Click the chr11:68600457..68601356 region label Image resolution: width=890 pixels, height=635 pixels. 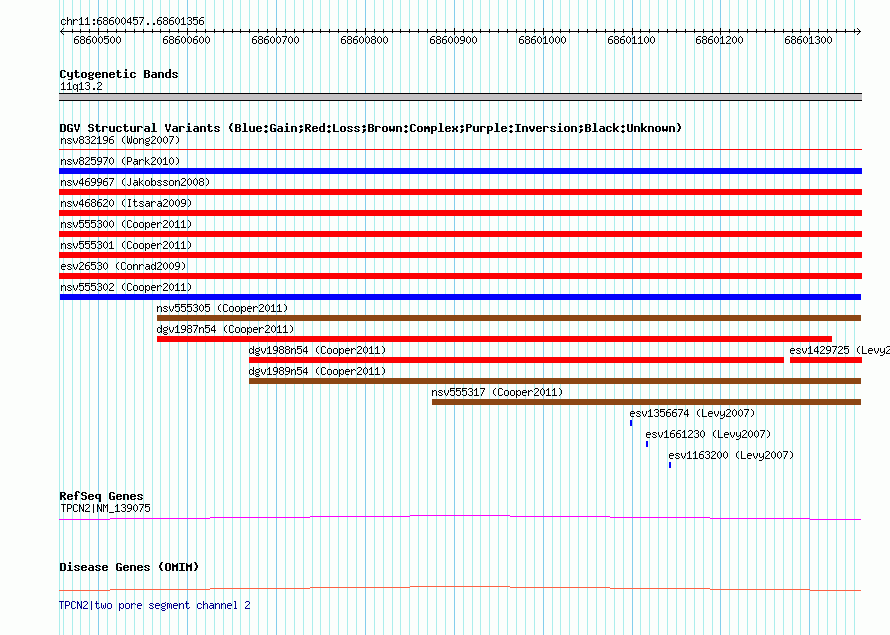[x=132, y=21]
